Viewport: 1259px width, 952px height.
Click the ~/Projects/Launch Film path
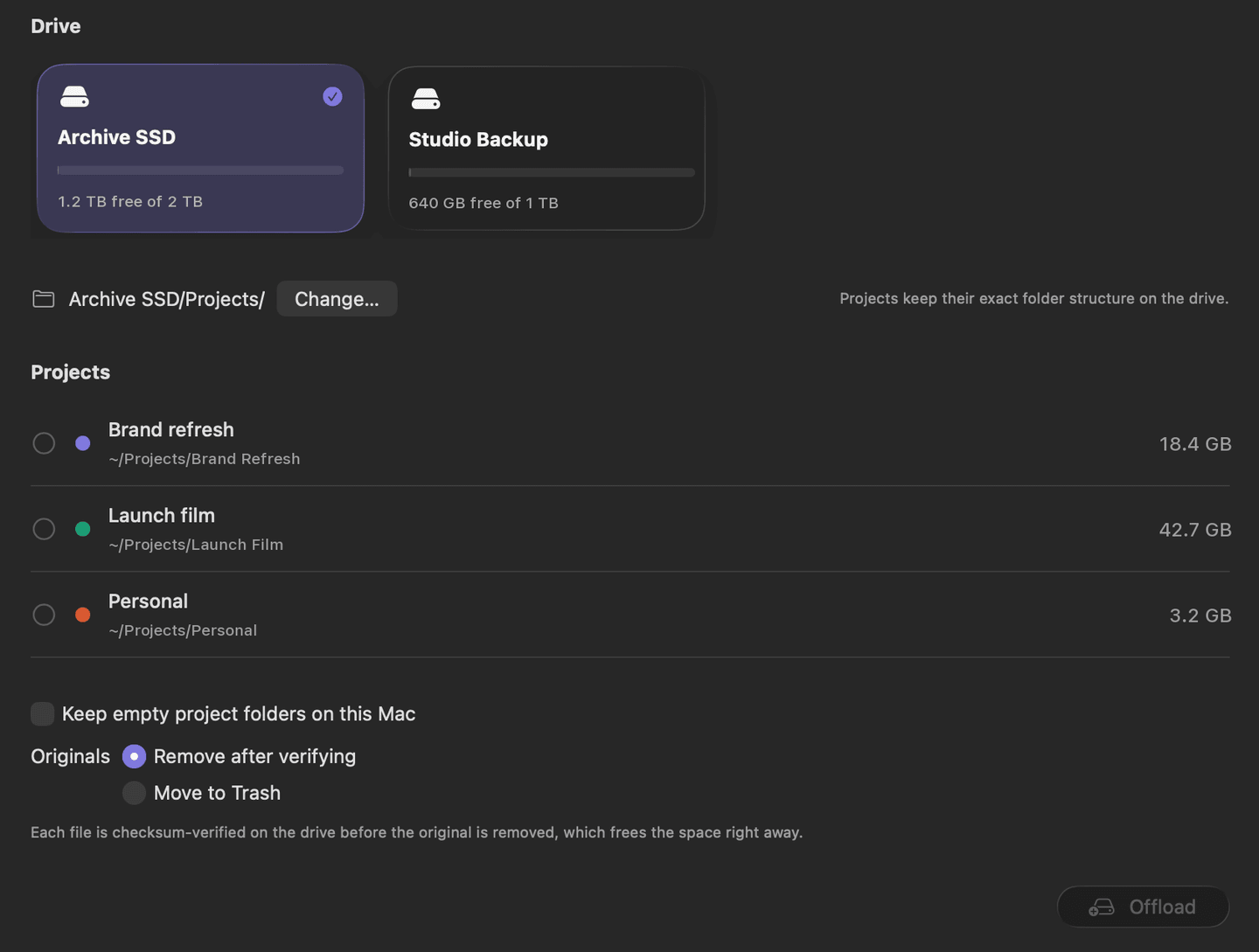point(196,545)
